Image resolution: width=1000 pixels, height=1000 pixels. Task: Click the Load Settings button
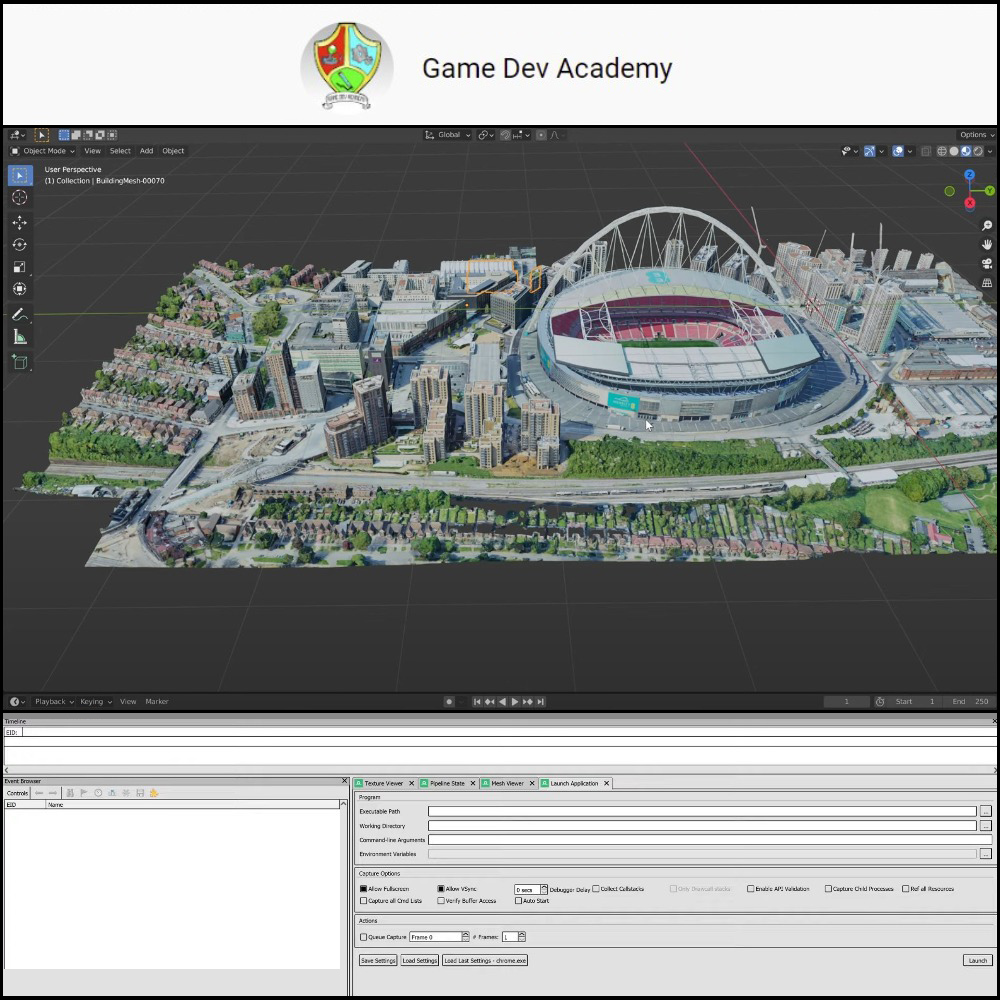(x=420, y=961)
